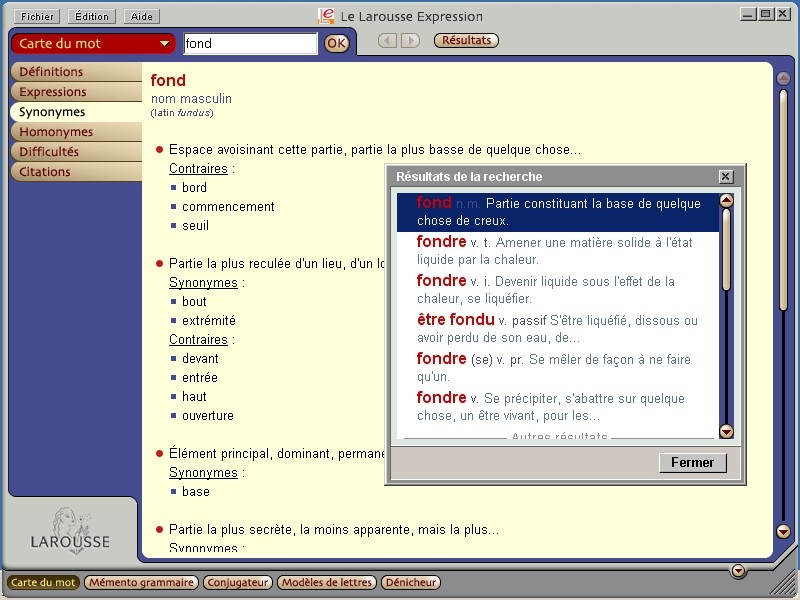Click the Larousse Expression app icon in title

[x=326, y=16]
